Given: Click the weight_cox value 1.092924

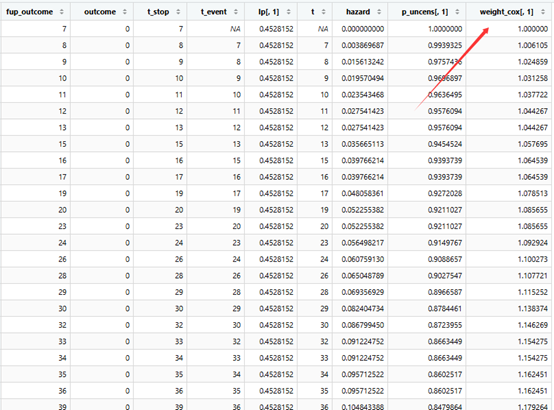Looking at the screenshot, I should 533,243.
